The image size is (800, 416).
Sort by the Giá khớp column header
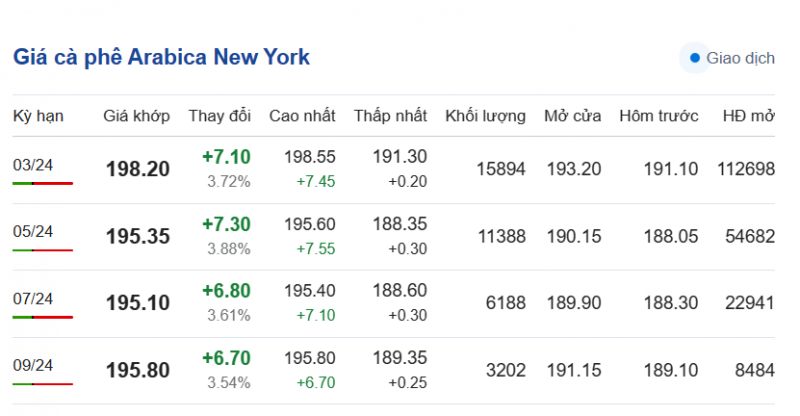coord(137,116)
